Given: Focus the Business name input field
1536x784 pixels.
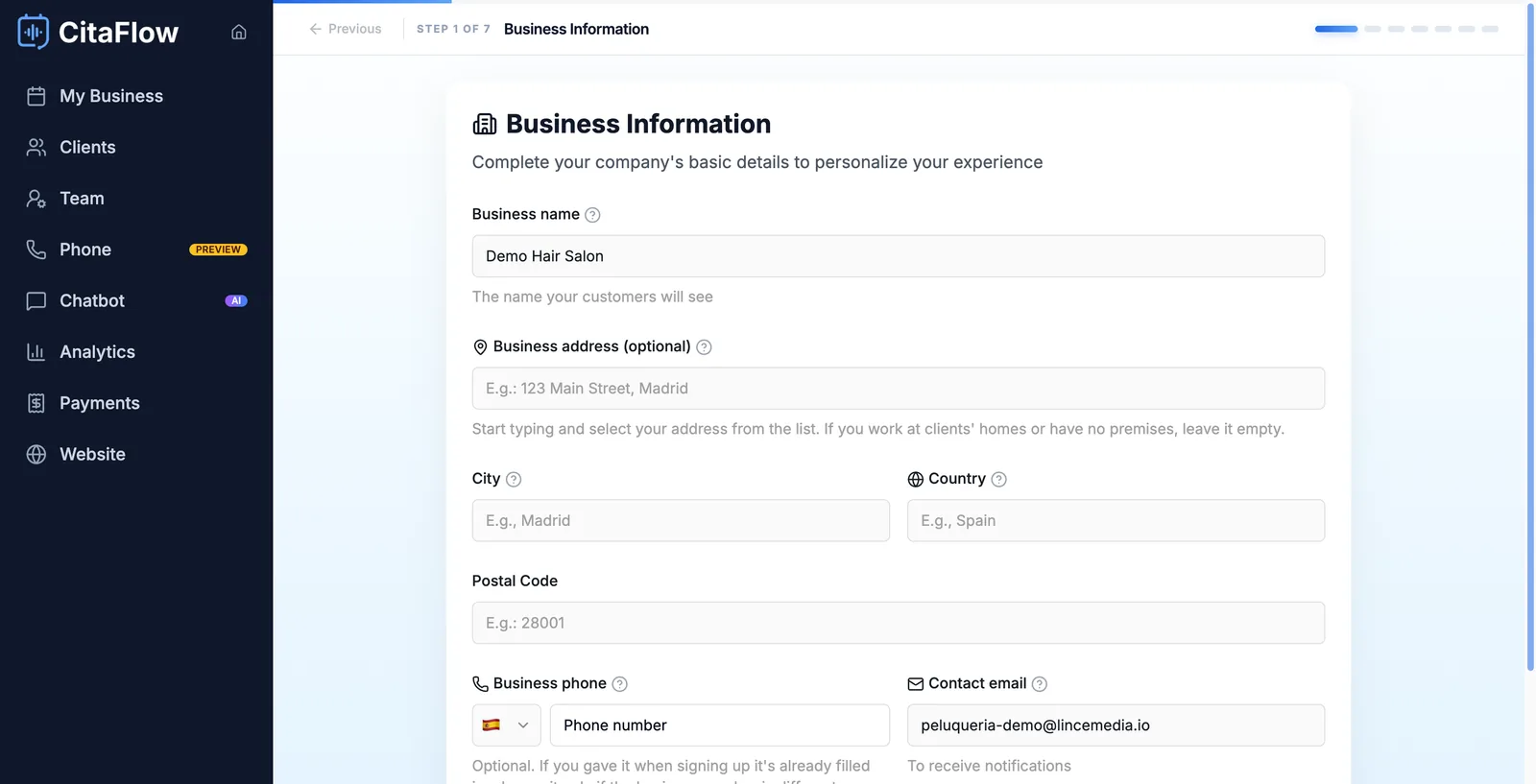Looking at the screenshot, I should (x=898, y=256).
